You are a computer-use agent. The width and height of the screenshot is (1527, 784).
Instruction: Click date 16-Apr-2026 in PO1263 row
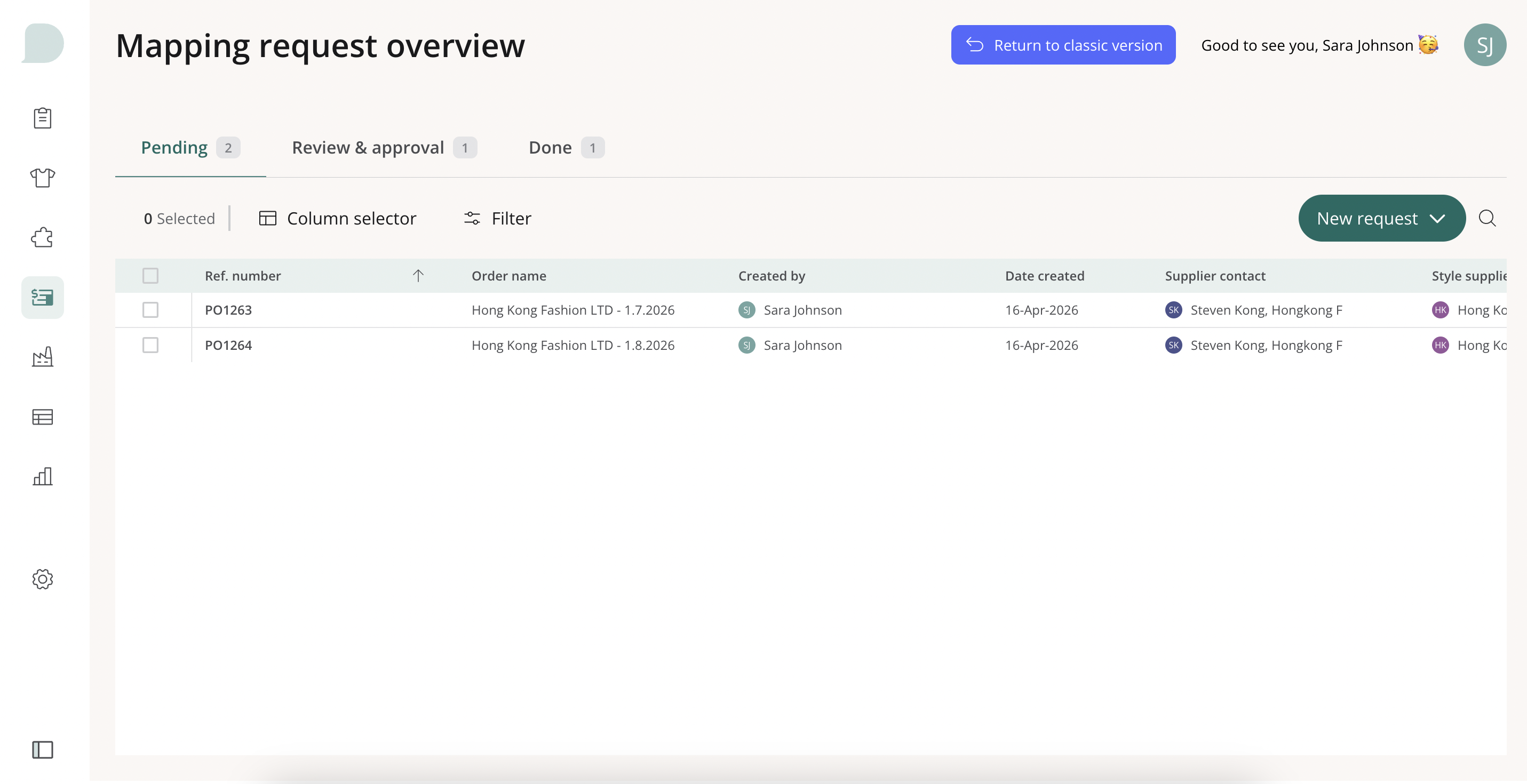coord(1041,310)
